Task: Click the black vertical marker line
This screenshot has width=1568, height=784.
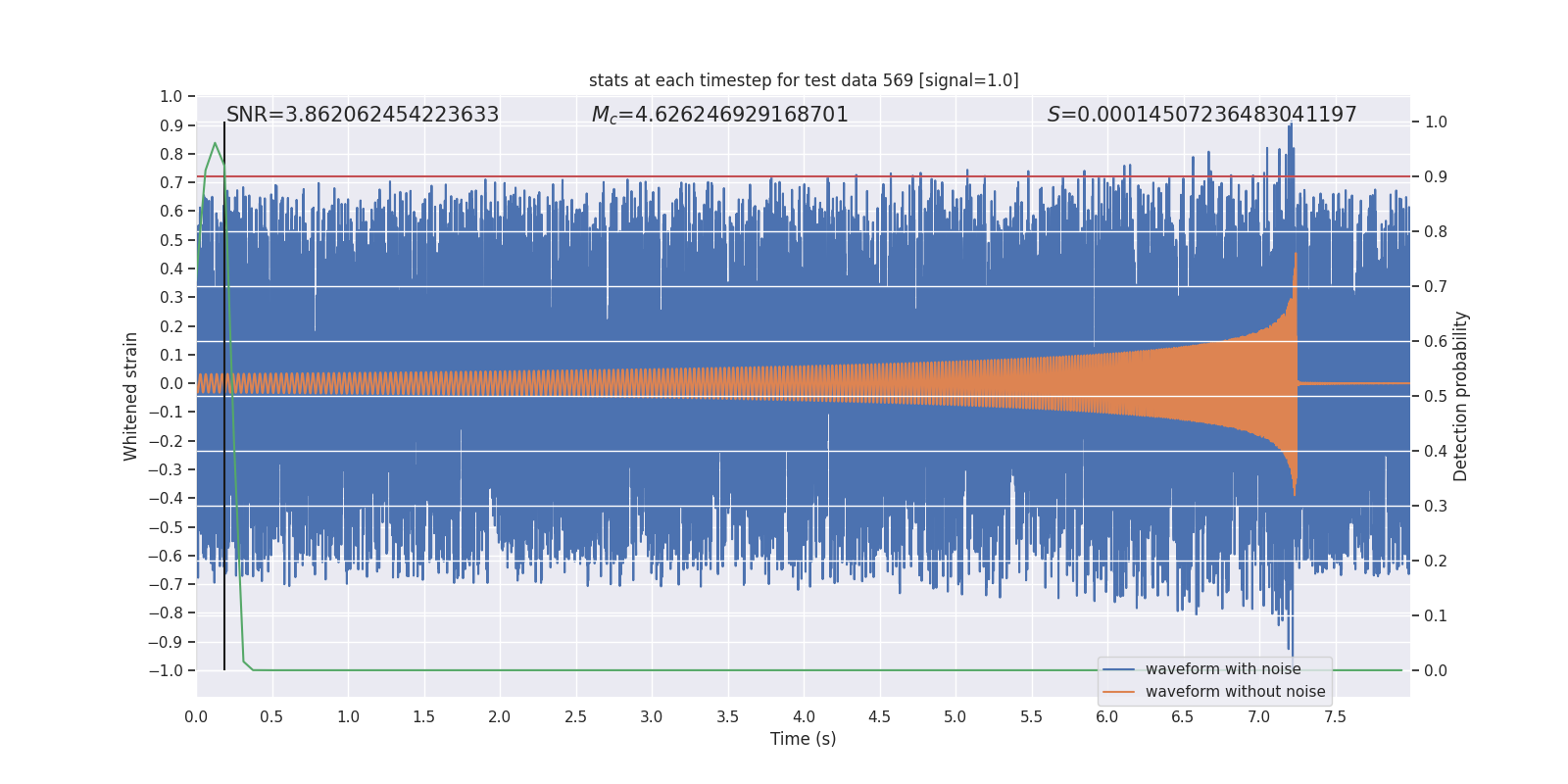Action: (224, 396)
